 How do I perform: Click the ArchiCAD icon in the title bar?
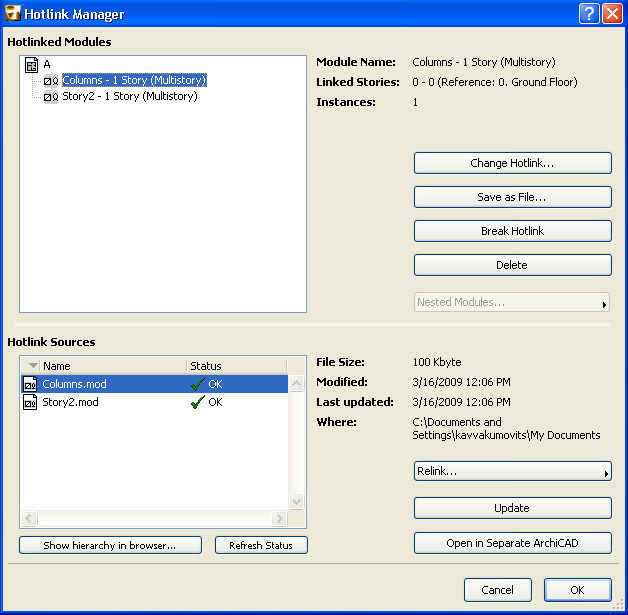point(12,13)
